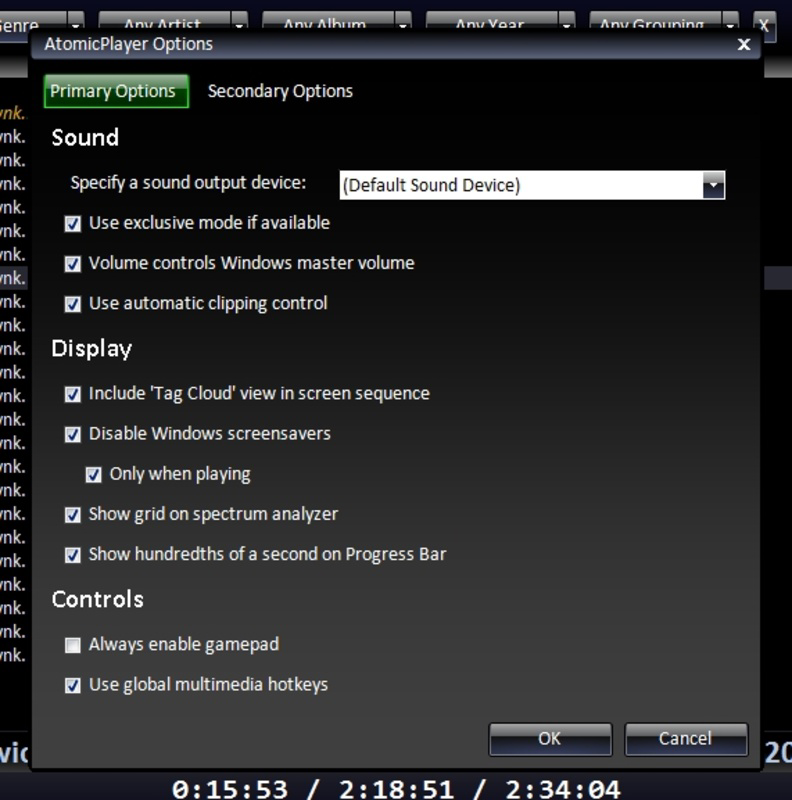Open the Genre filter dropdown
The image size is (792, 800).
pos(76,23)
